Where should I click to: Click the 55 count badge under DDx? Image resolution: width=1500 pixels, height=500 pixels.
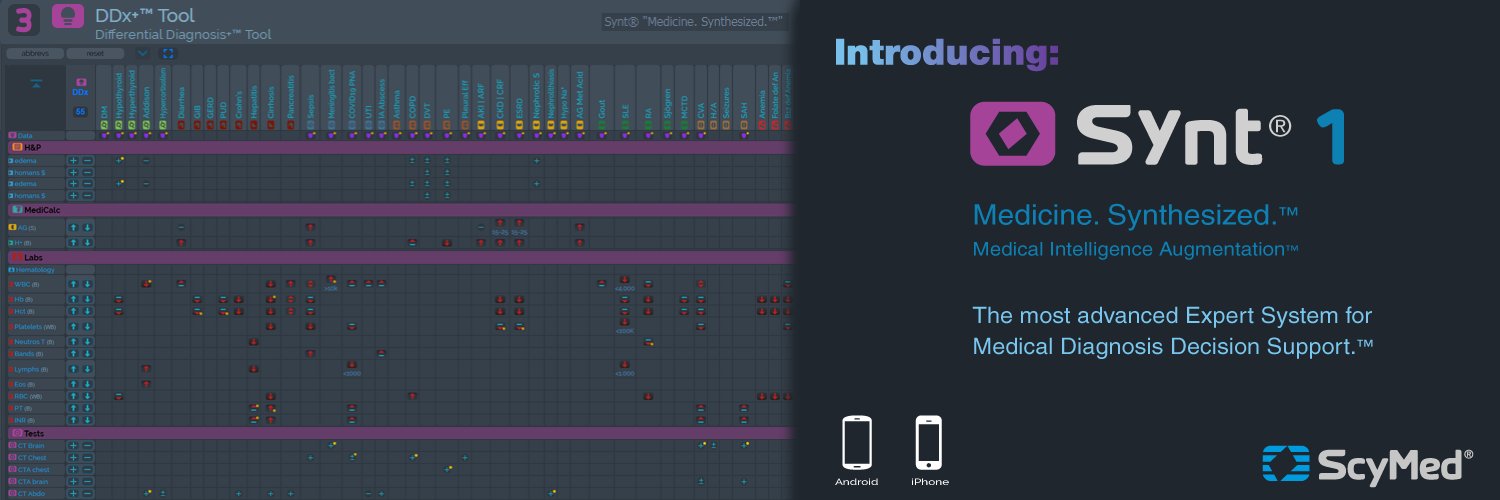(x=81, y=111)
